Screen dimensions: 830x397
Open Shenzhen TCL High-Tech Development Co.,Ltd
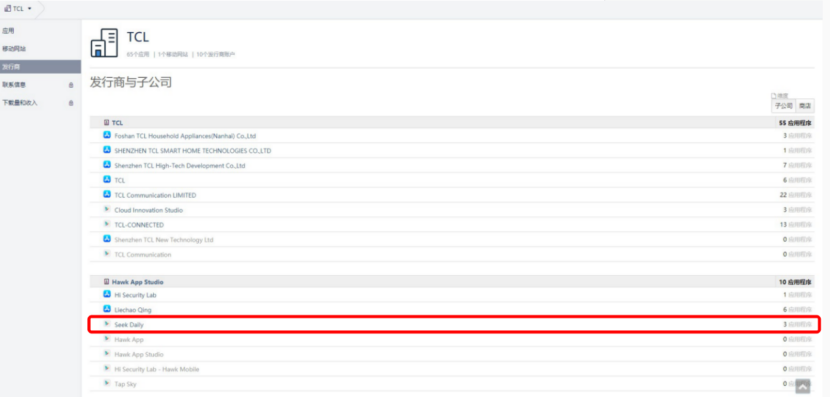(x=180, y=166)
